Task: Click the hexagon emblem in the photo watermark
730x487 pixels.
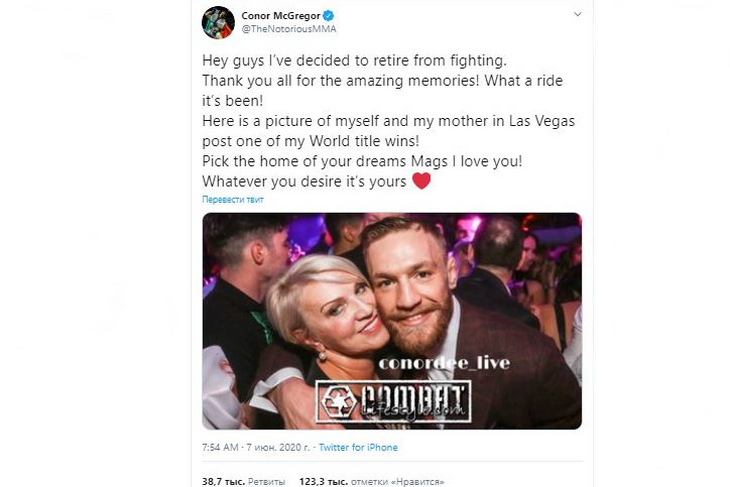Action: [337, 400]
